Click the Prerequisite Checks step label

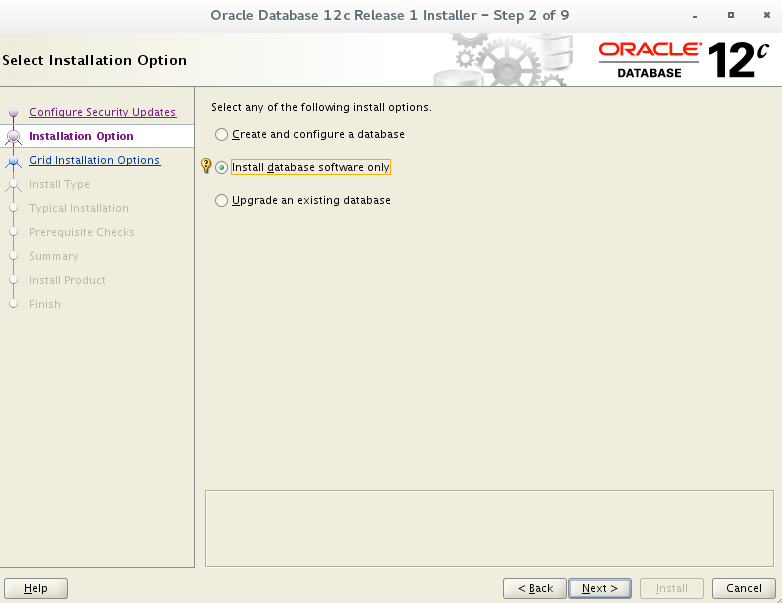tap(82, 232)
